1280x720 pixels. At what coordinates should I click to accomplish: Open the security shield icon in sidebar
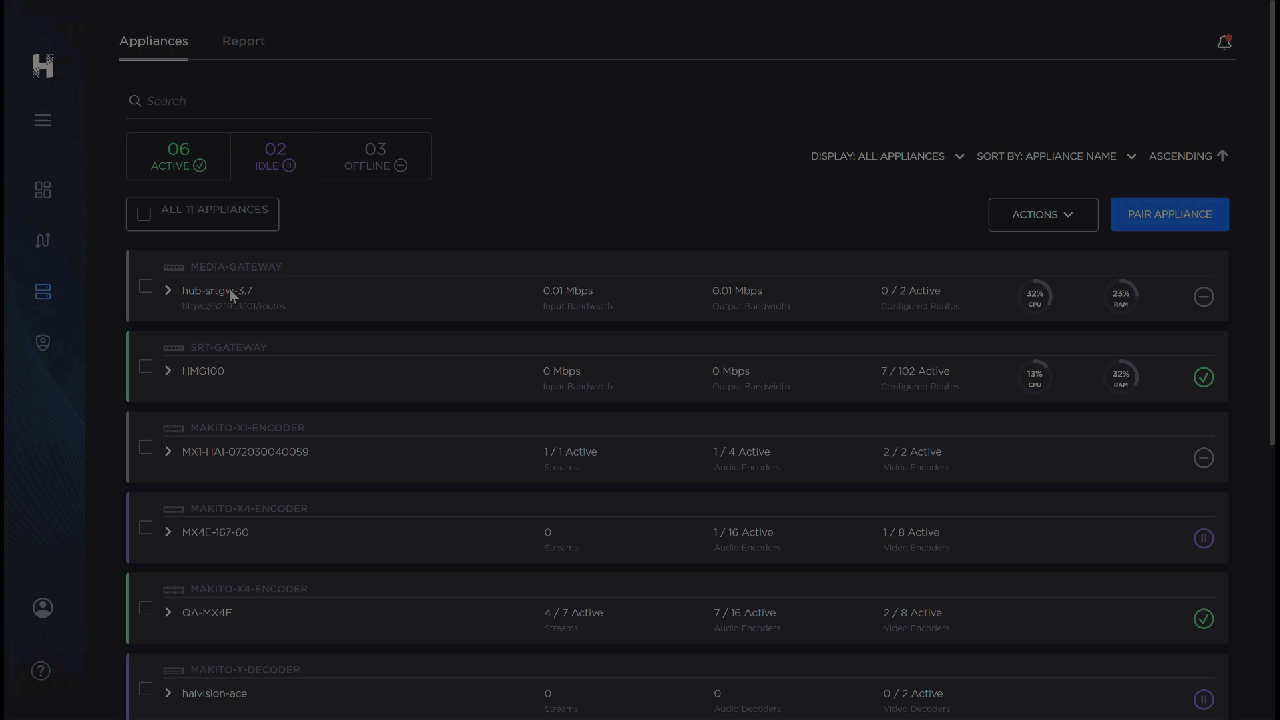point(43,343)
